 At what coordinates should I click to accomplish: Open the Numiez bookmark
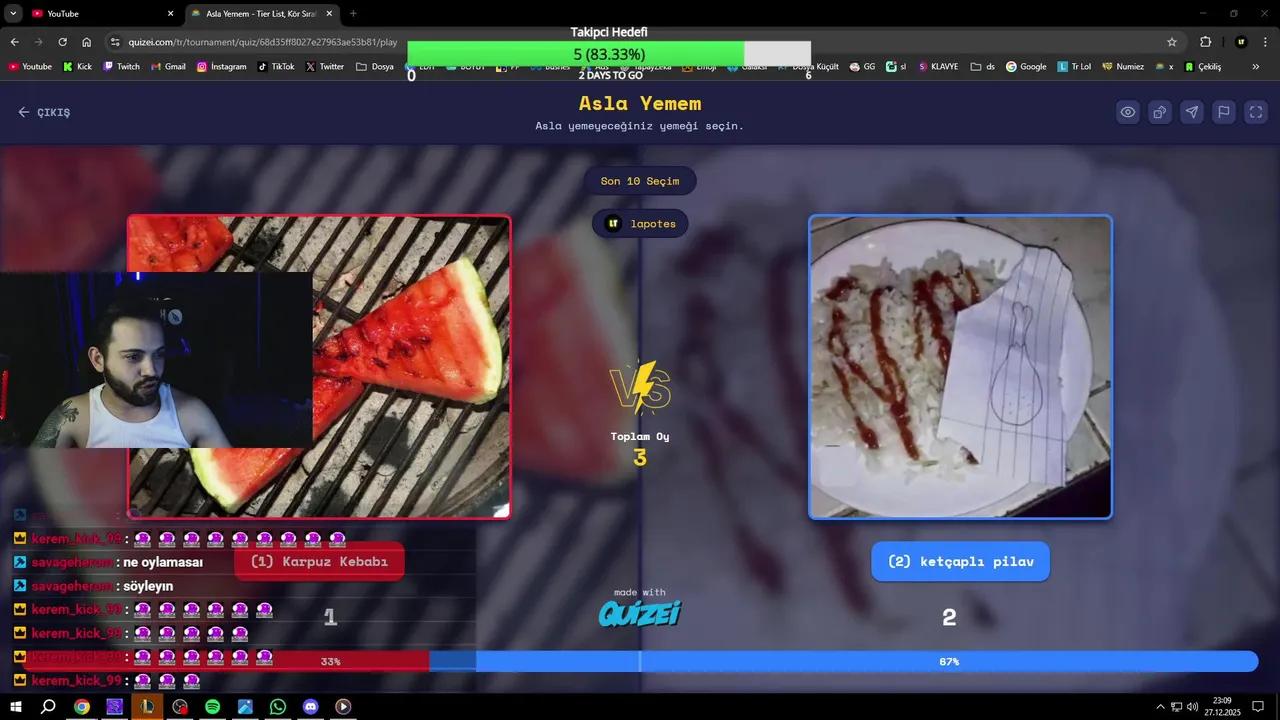click(1123, 67)
